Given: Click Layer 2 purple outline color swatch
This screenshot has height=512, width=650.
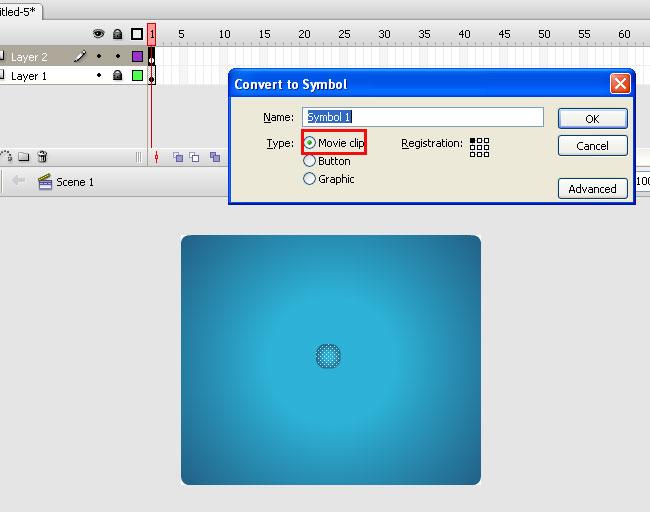Looking at the screenshot, I should [137, 56].
